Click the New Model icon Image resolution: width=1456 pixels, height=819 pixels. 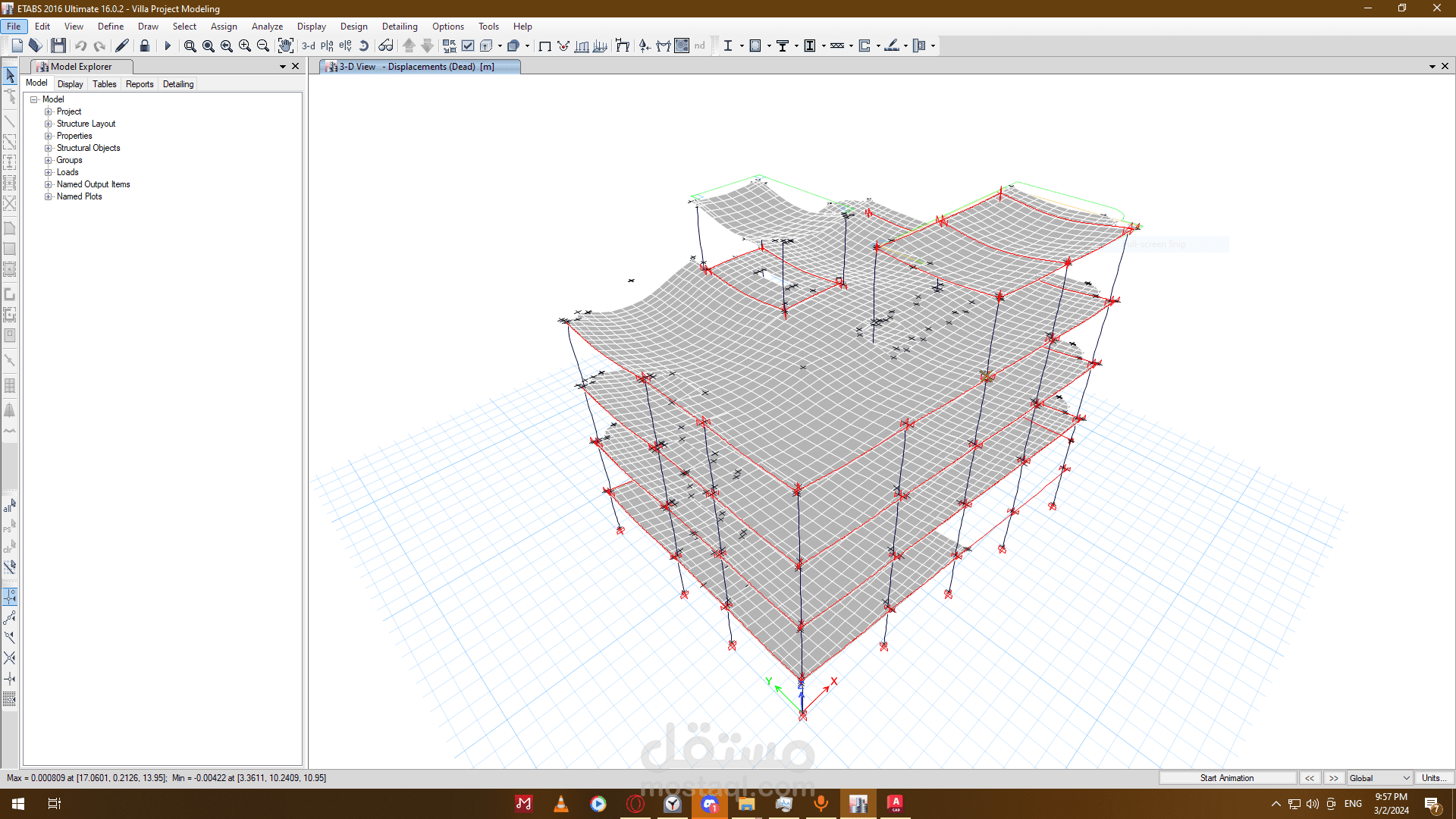coord(17,45)
